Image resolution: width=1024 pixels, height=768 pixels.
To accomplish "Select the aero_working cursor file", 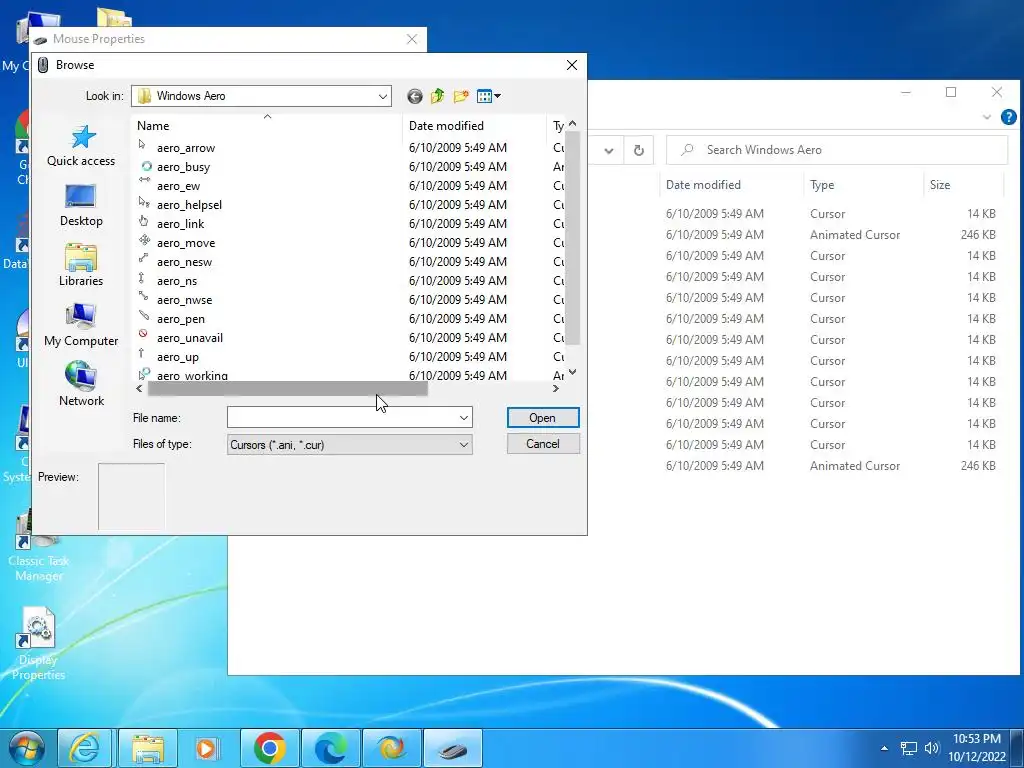I will 193,375.
